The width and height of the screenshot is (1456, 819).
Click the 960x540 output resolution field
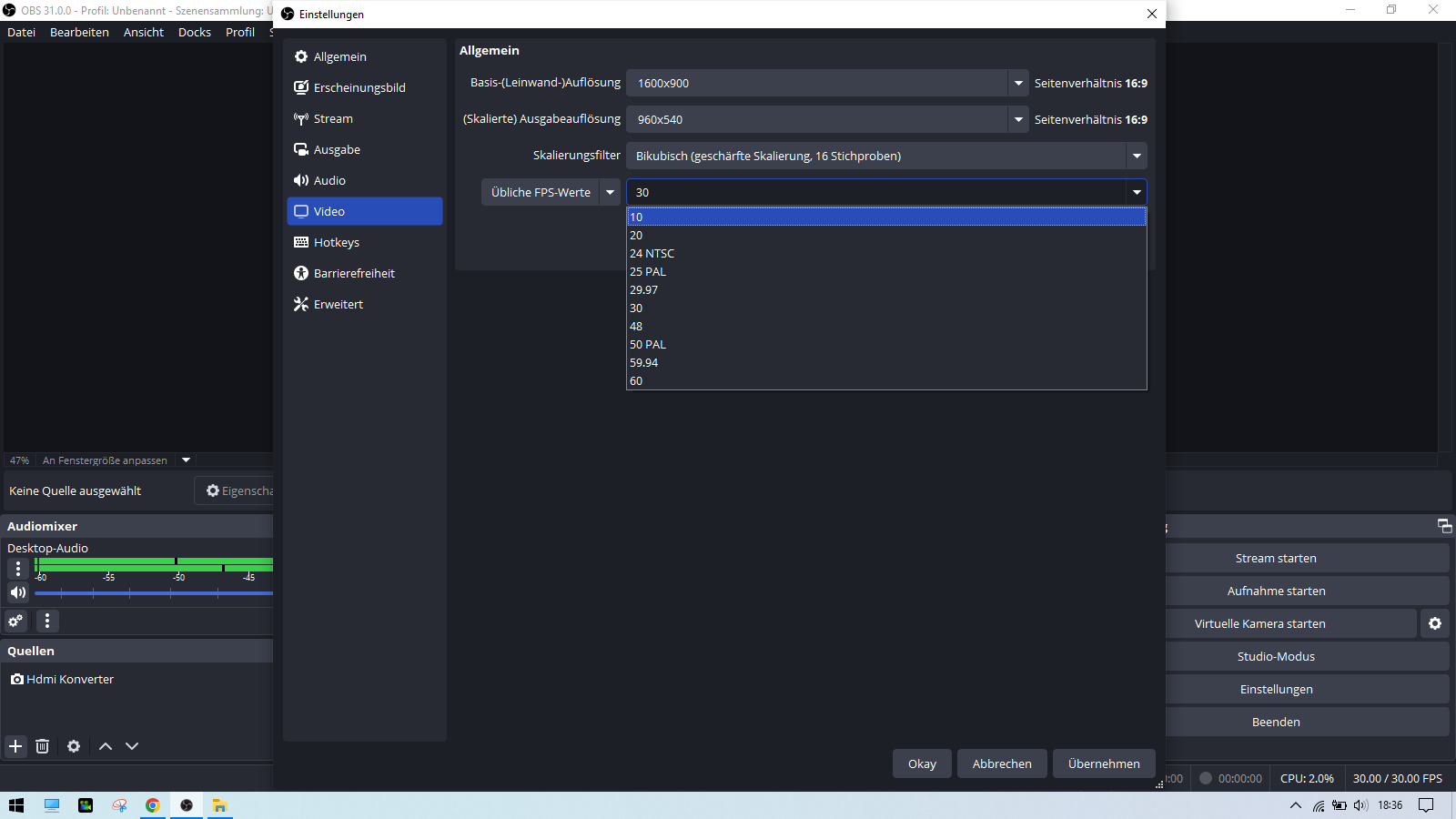tap(817, 119)
